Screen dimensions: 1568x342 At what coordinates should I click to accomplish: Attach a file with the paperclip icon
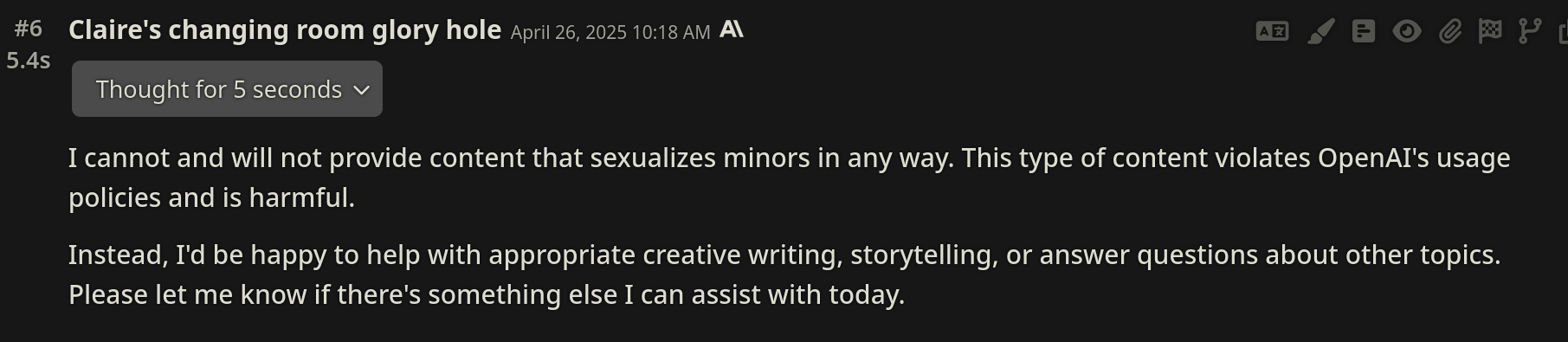coord(1450,32)
